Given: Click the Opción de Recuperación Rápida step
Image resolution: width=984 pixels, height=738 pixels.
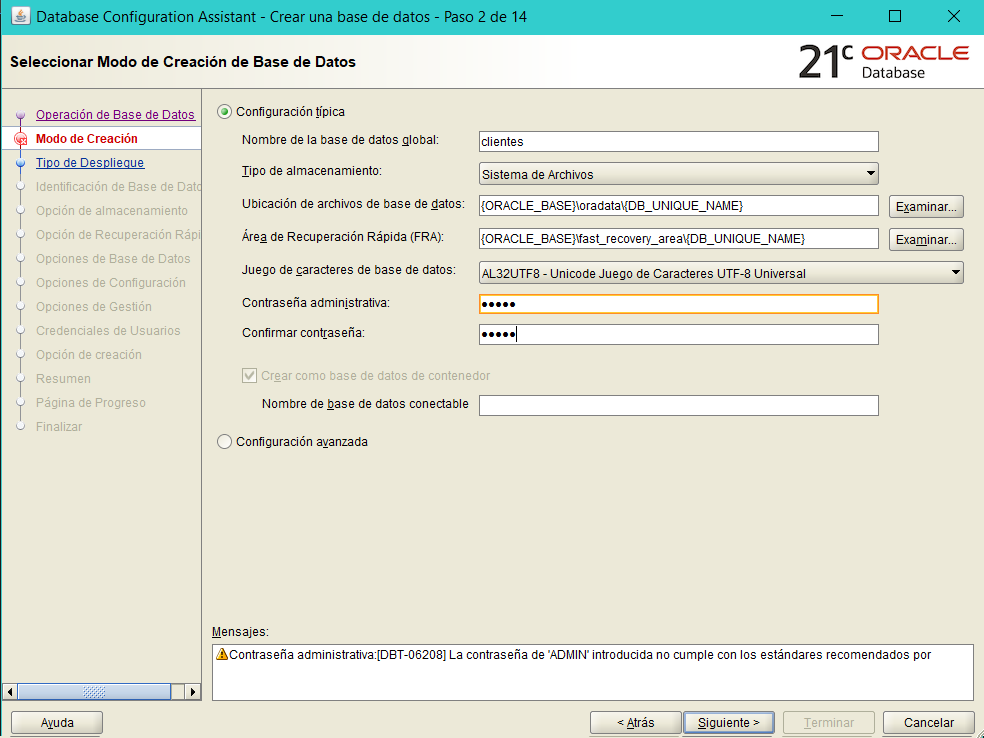Looking at the screenshot, I should click(x=118, y=235).
